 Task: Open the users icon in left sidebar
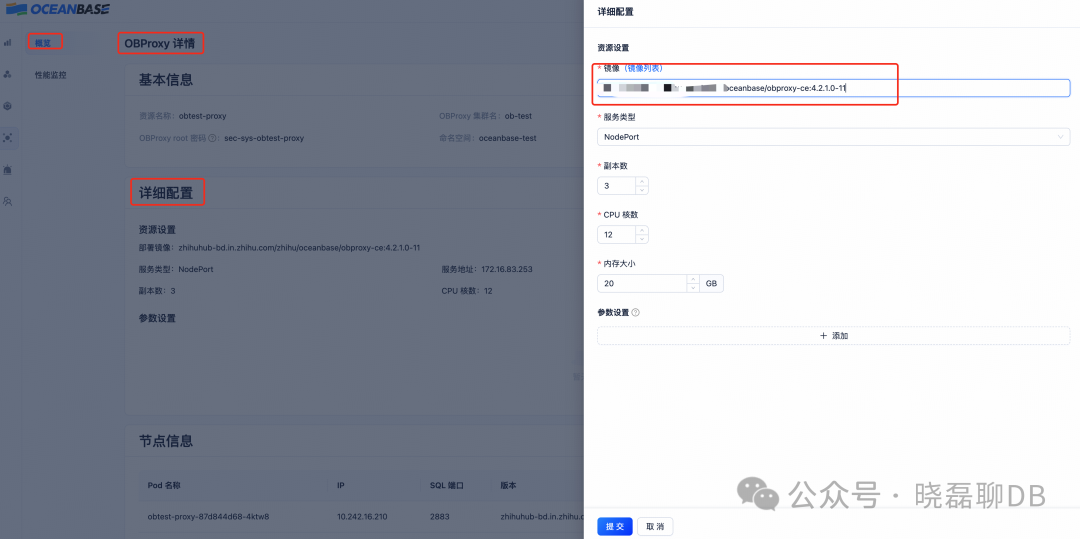[8, 201]
